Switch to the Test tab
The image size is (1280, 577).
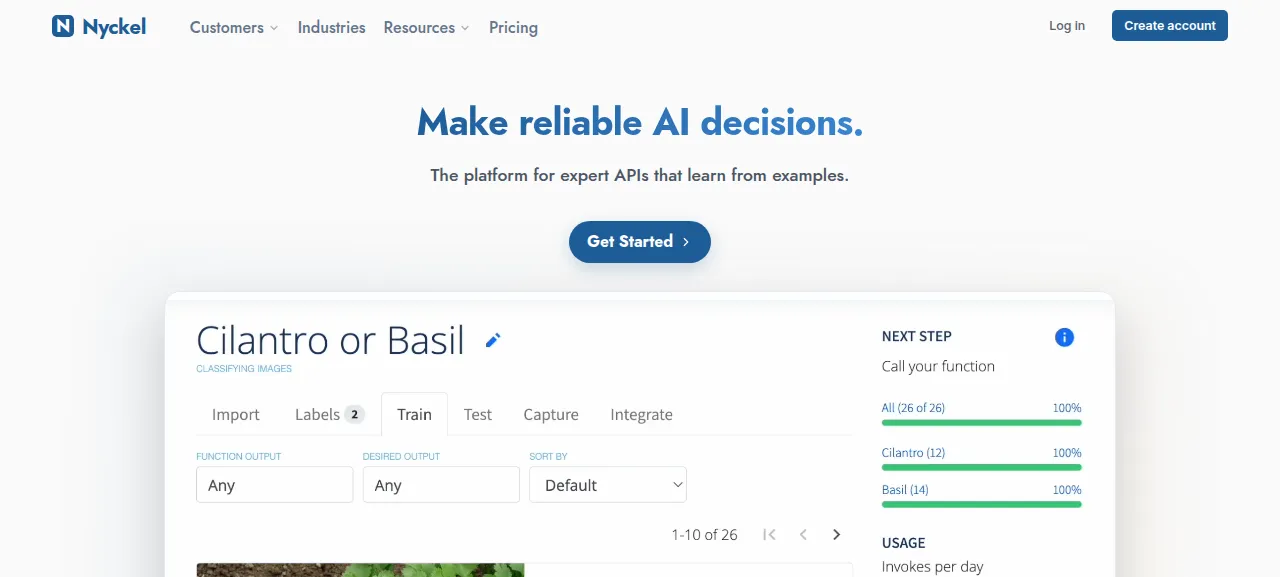coord(478,414)
